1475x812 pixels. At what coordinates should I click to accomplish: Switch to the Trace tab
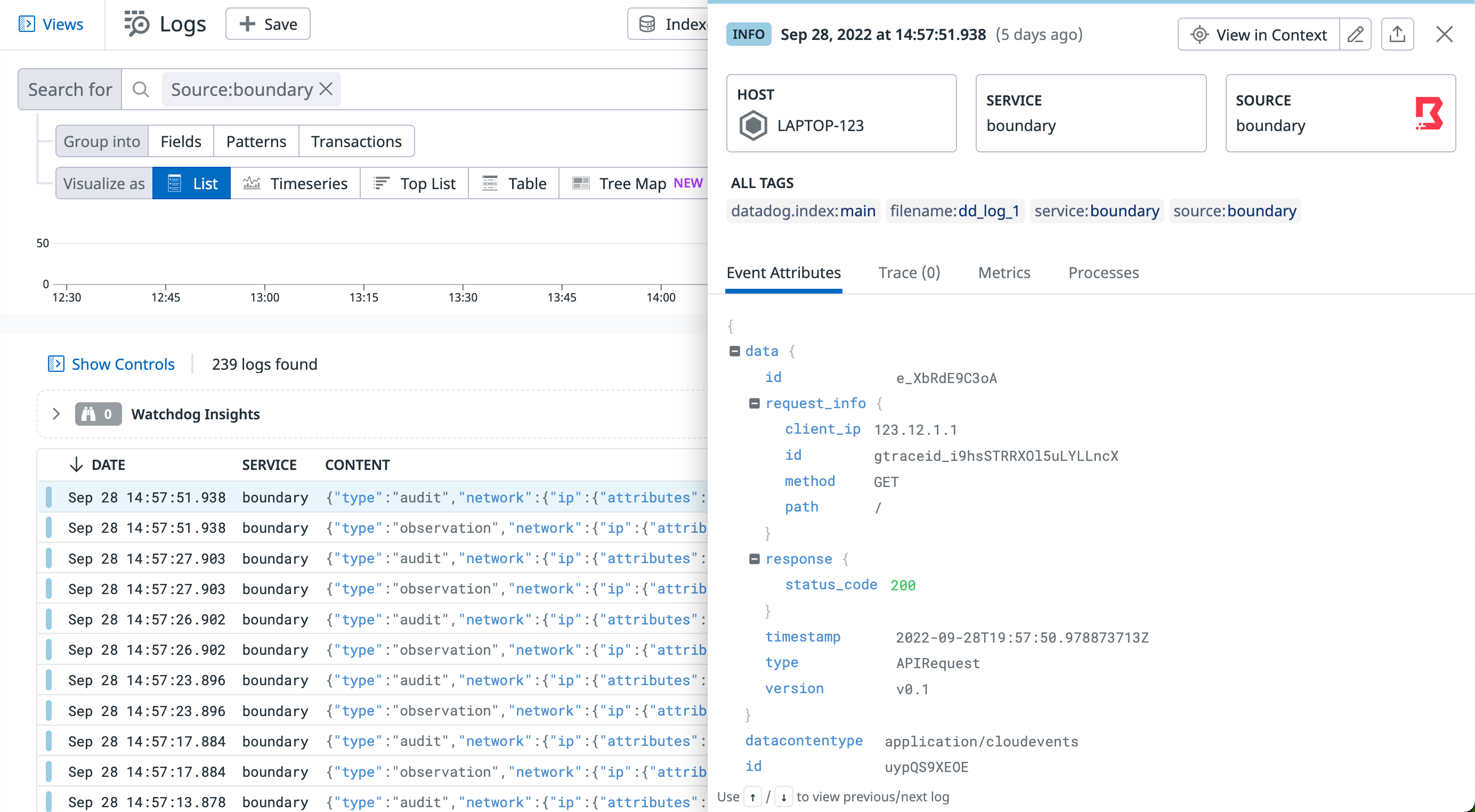point(909,273)
